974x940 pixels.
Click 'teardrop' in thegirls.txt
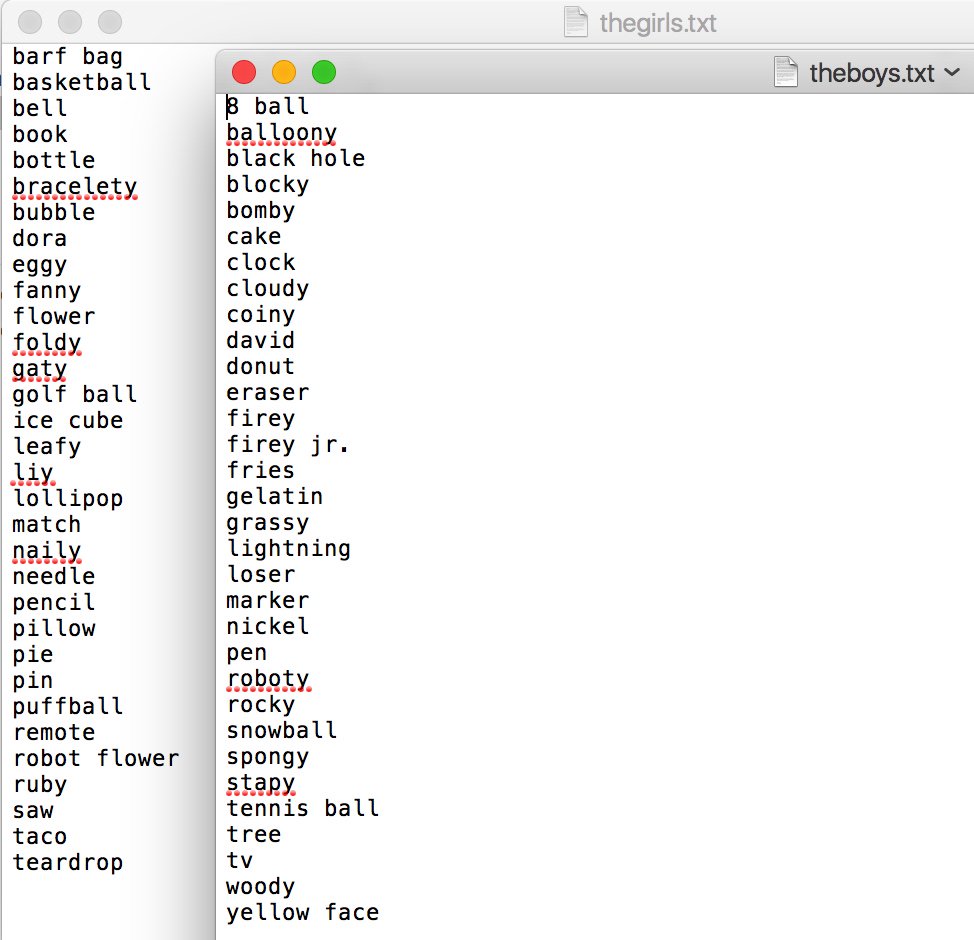(68, 863)
